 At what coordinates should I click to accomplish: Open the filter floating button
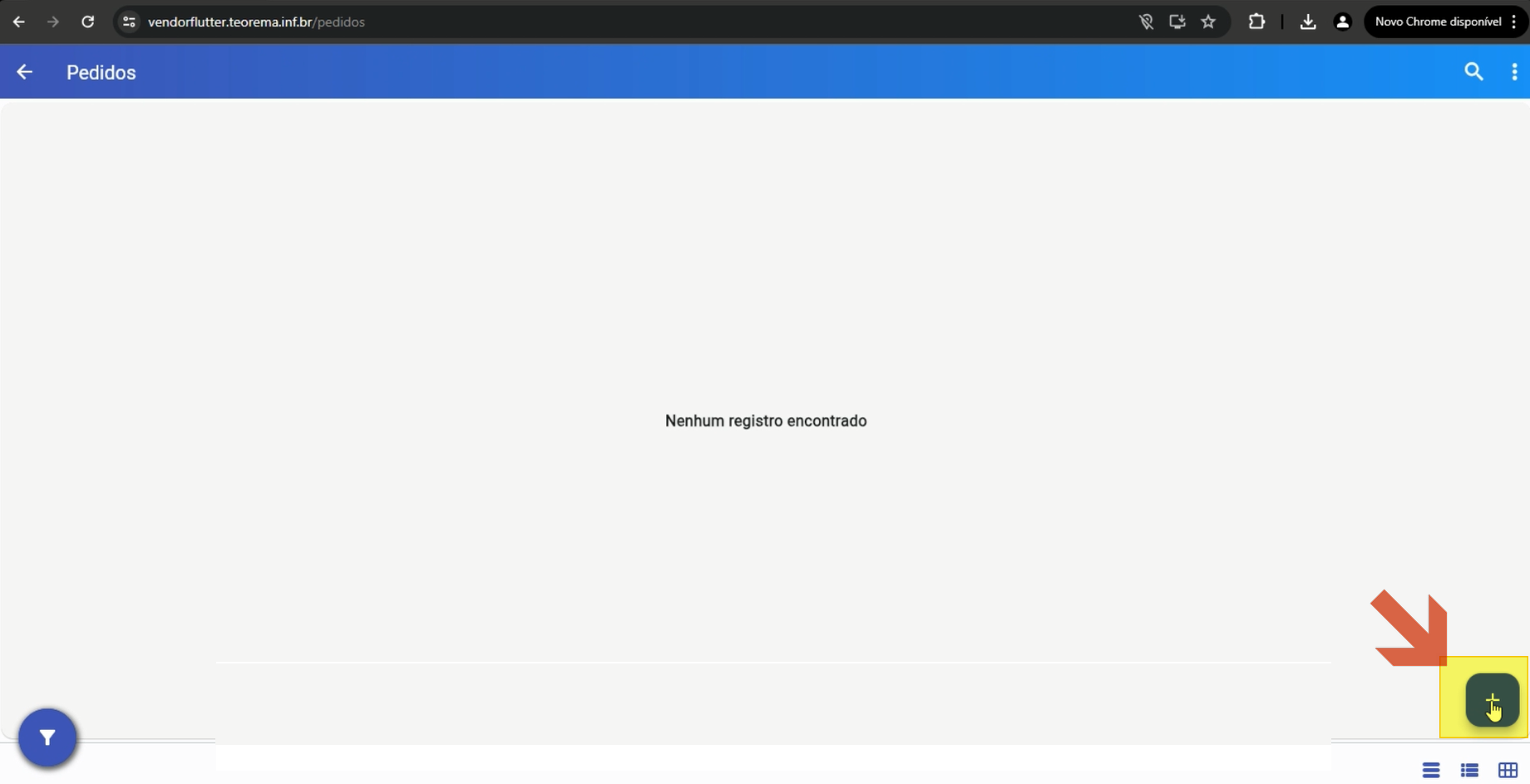click(x=47, y=737)
